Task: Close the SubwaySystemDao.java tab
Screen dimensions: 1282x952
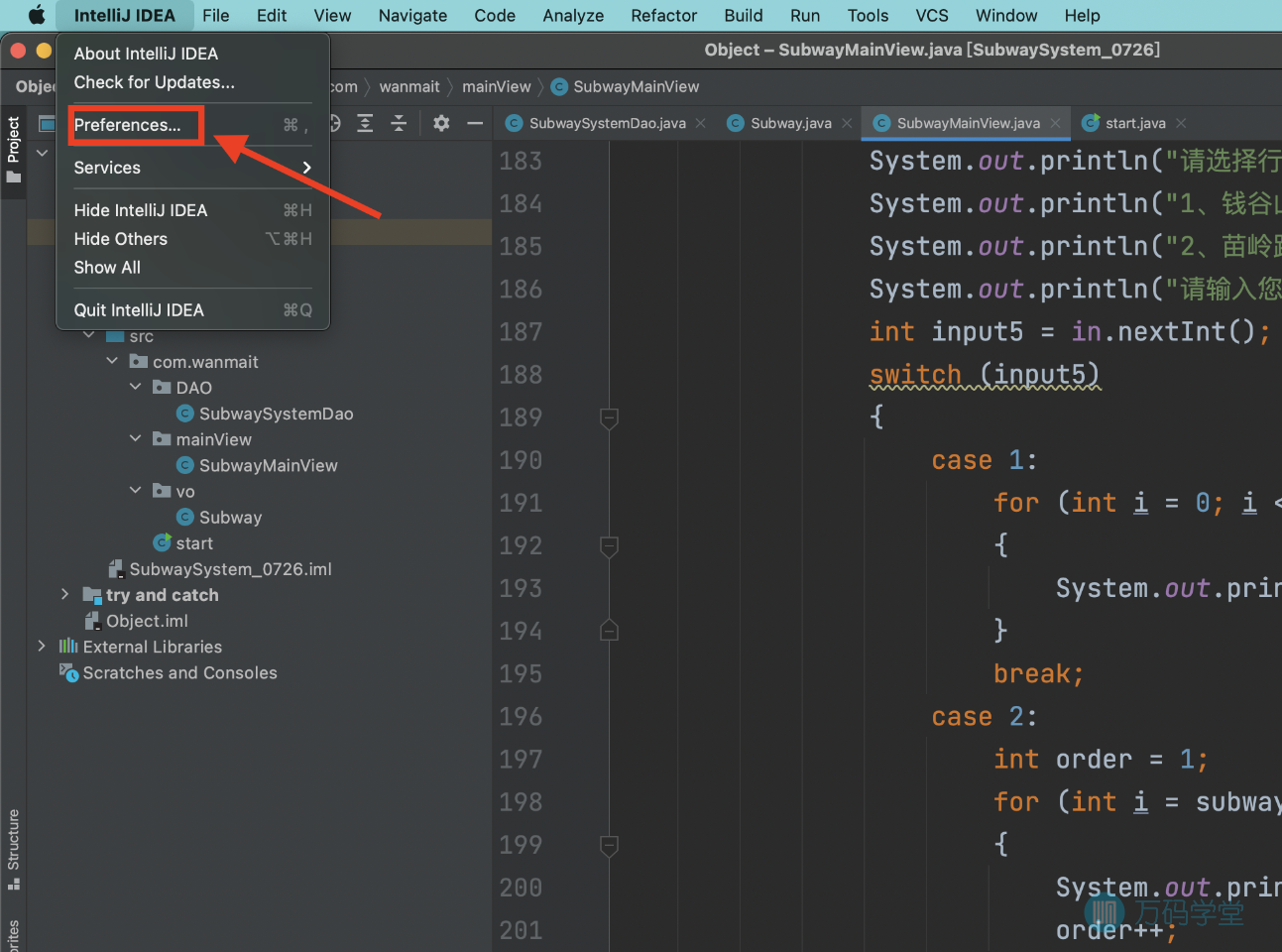Action: [x=701, y=123]
